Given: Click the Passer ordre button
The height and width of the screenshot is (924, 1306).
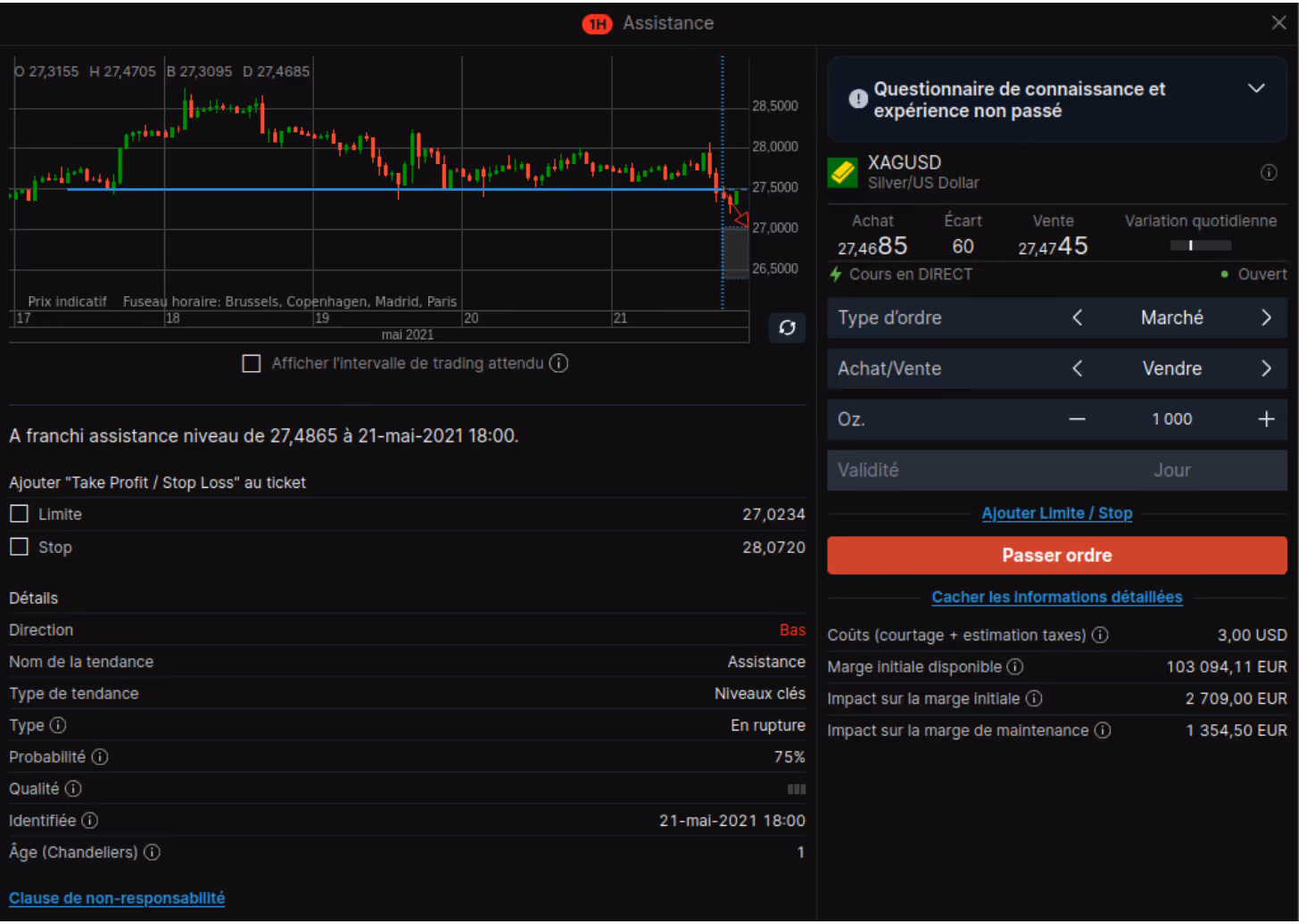Looking at the screenshot, I should tap(1057, 556).
